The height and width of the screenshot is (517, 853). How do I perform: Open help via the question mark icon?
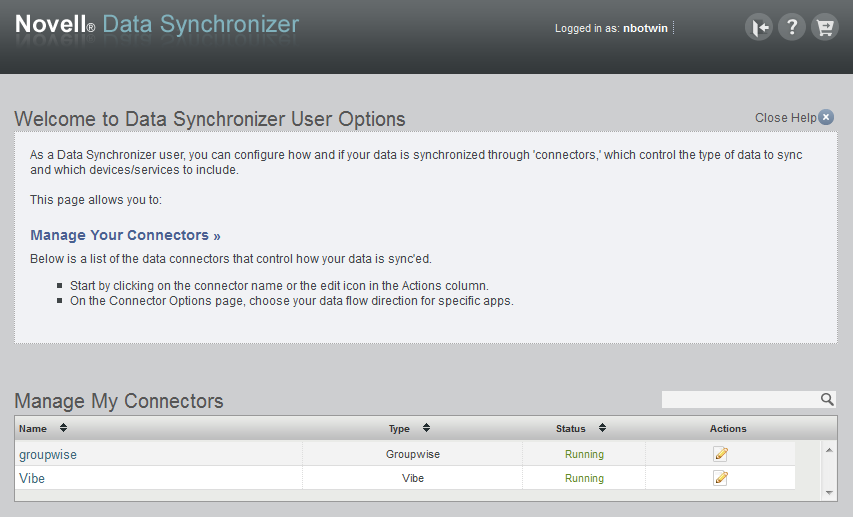(x=791, y=28)
